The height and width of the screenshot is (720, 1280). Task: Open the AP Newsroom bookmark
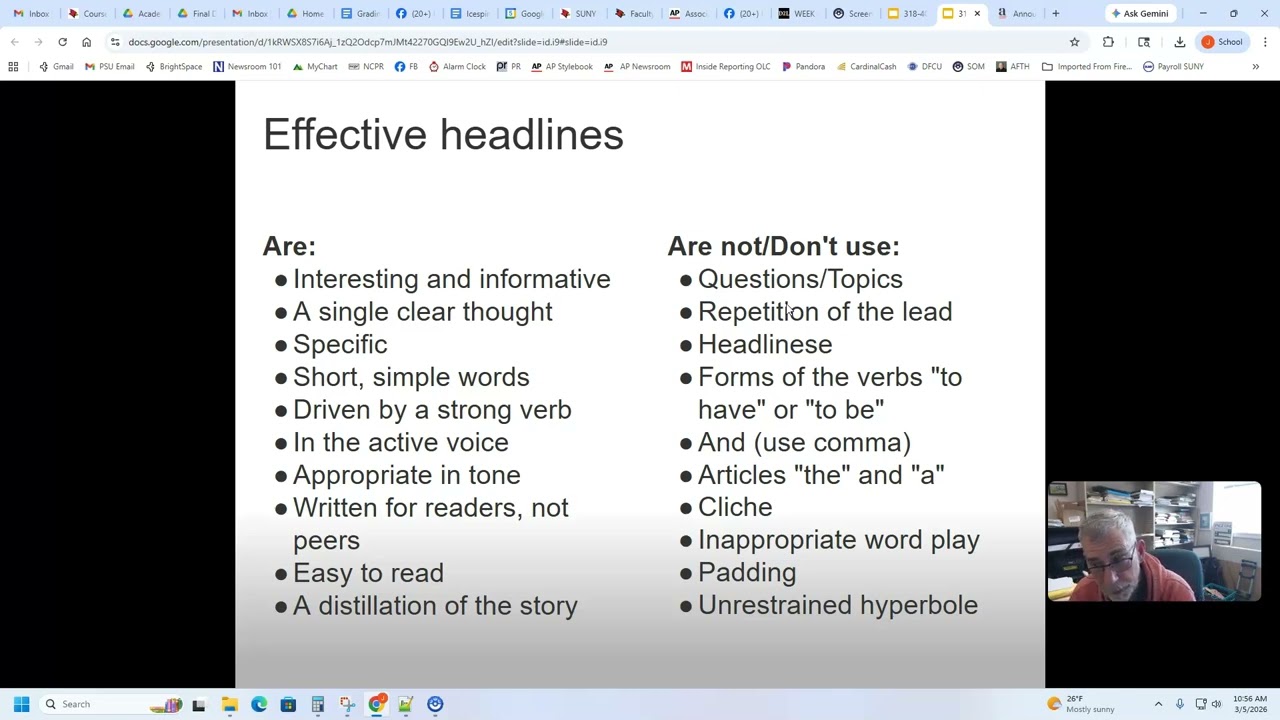[637, 66]
